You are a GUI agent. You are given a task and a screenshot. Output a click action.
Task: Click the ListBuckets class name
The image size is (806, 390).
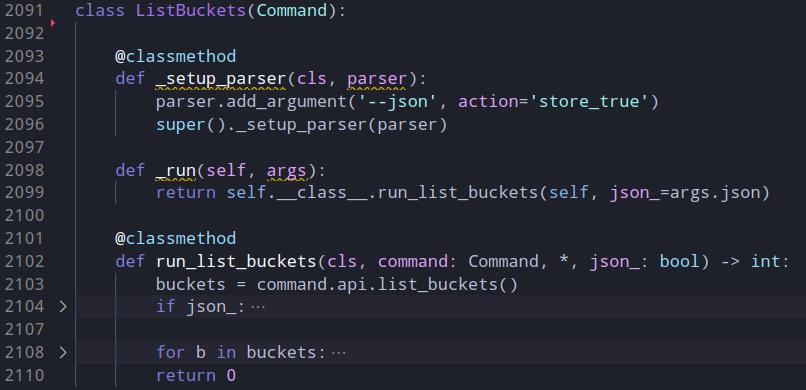191,11
